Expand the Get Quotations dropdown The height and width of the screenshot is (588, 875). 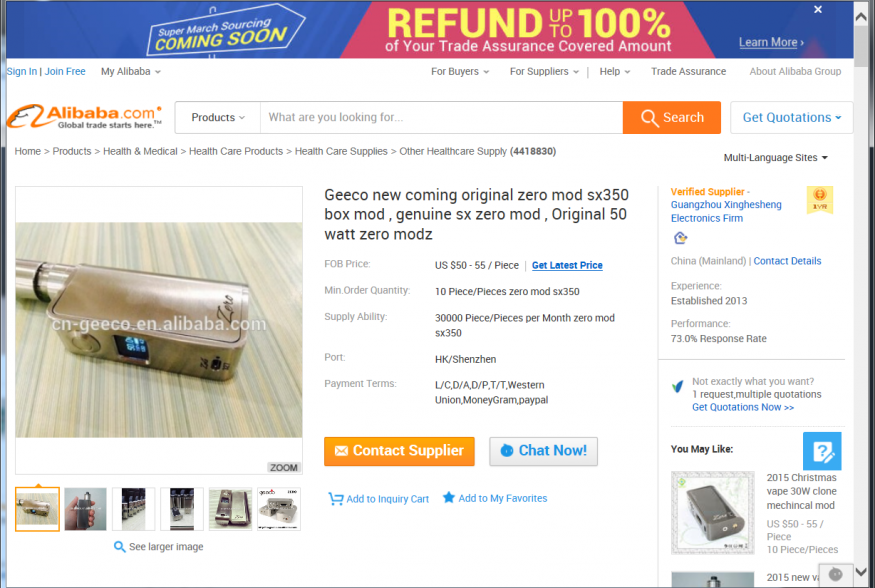tap(791, 118)
